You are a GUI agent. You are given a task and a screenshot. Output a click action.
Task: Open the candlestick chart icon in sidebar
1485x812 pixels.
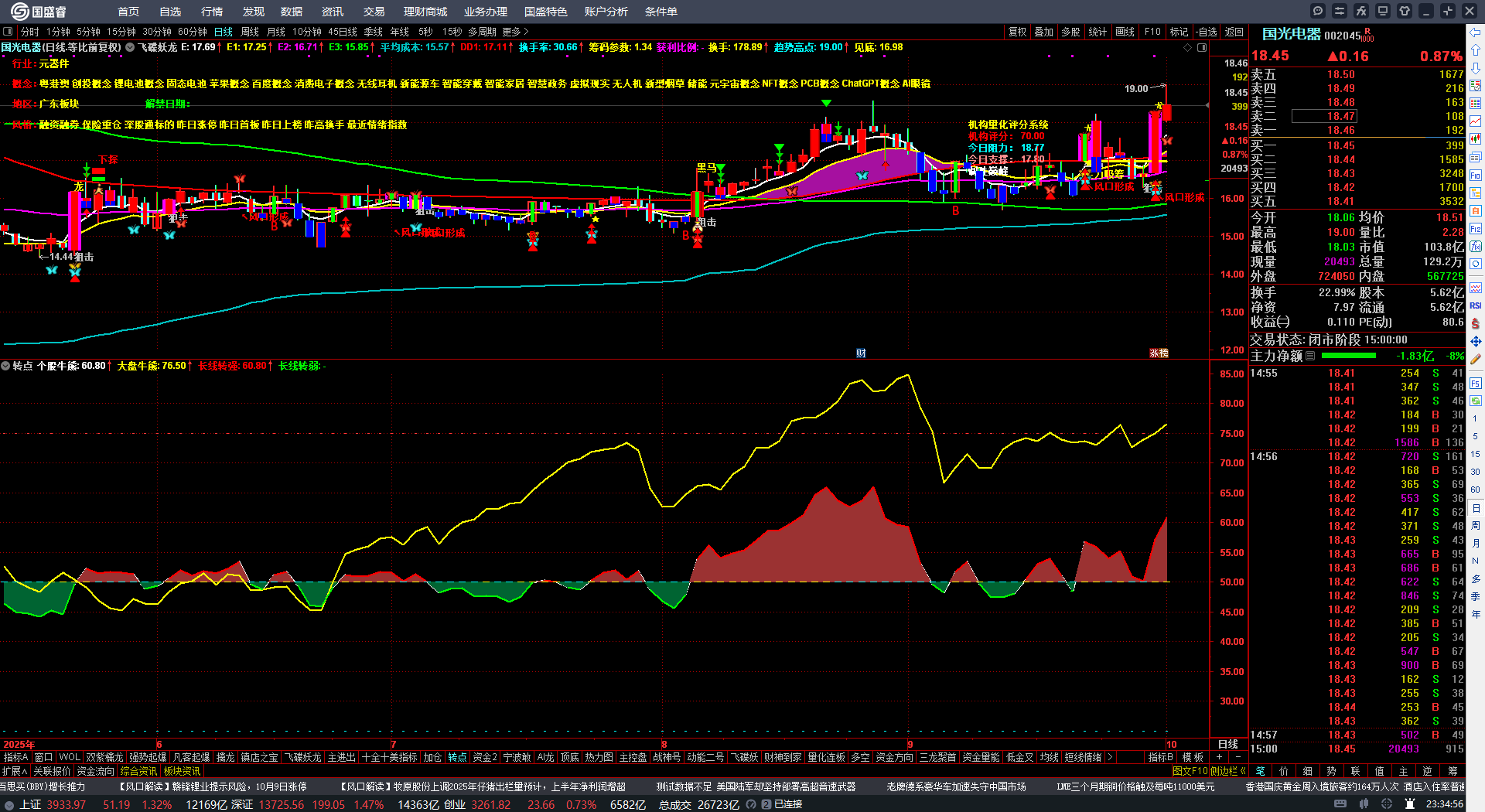tap(1476, 139)
